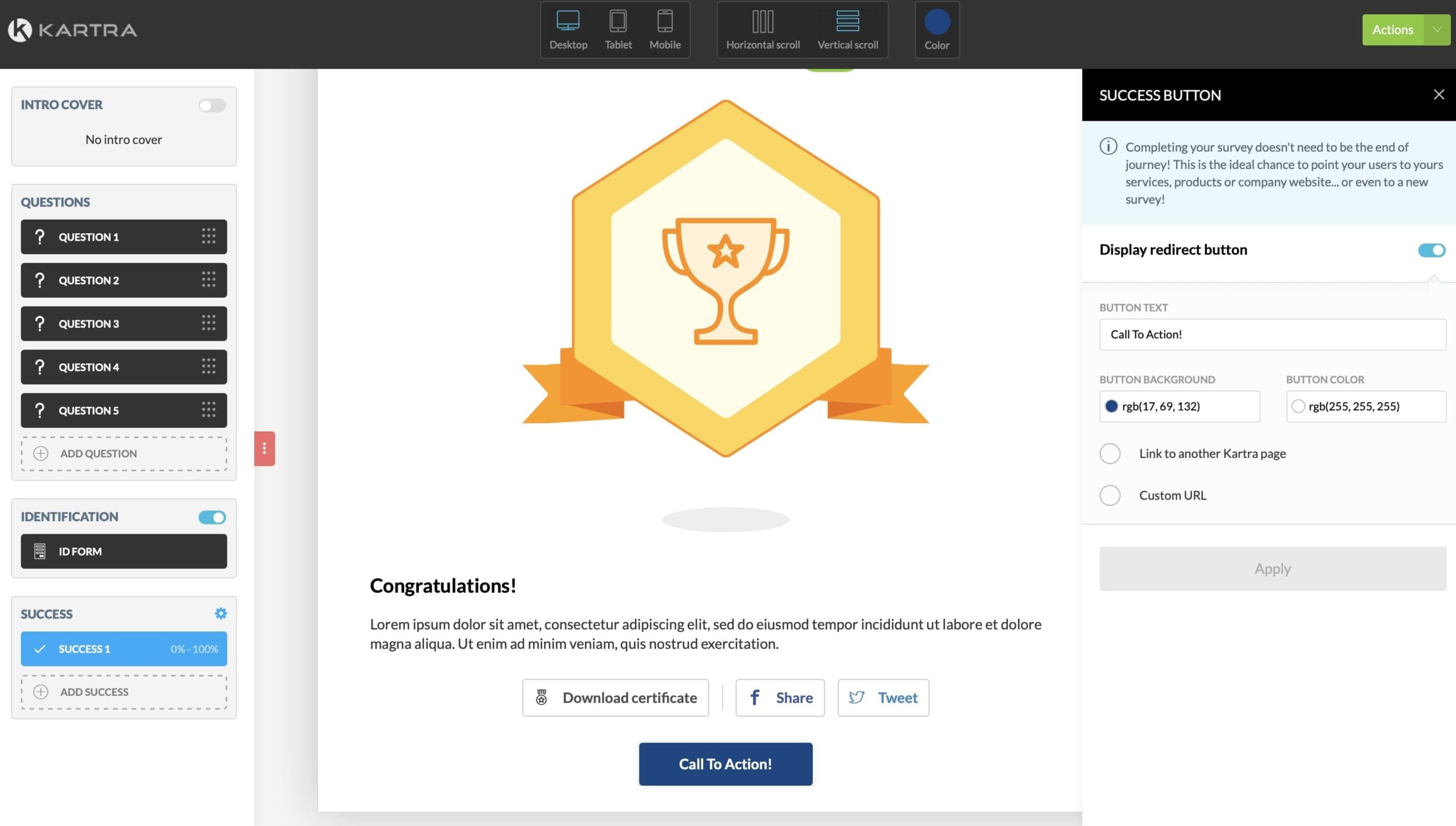
Task: Click the Button Color white swatch
Action: [x=1298, y=406]
